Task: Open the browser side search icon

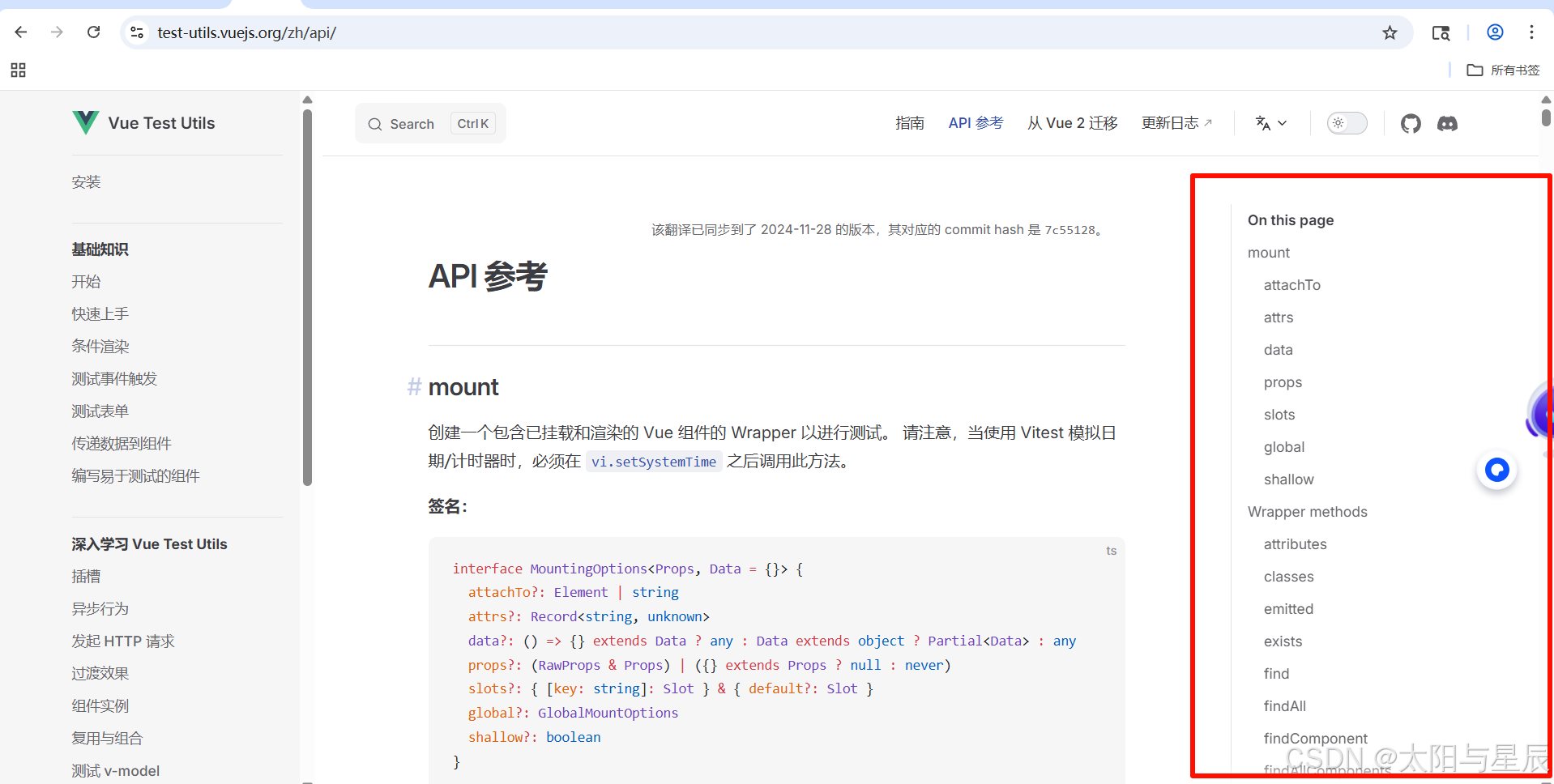Action: [1441, 32]
